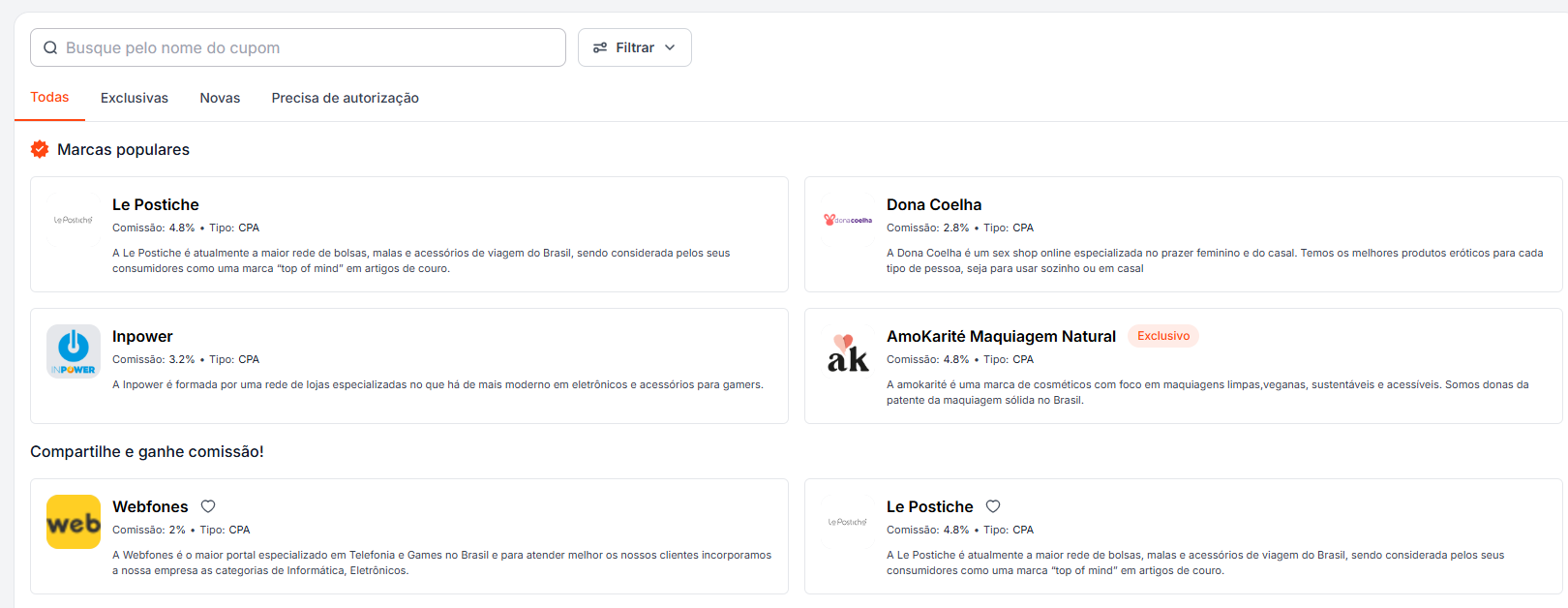Click the Le Postiche logo in popular brands

(x=74, y=220)
